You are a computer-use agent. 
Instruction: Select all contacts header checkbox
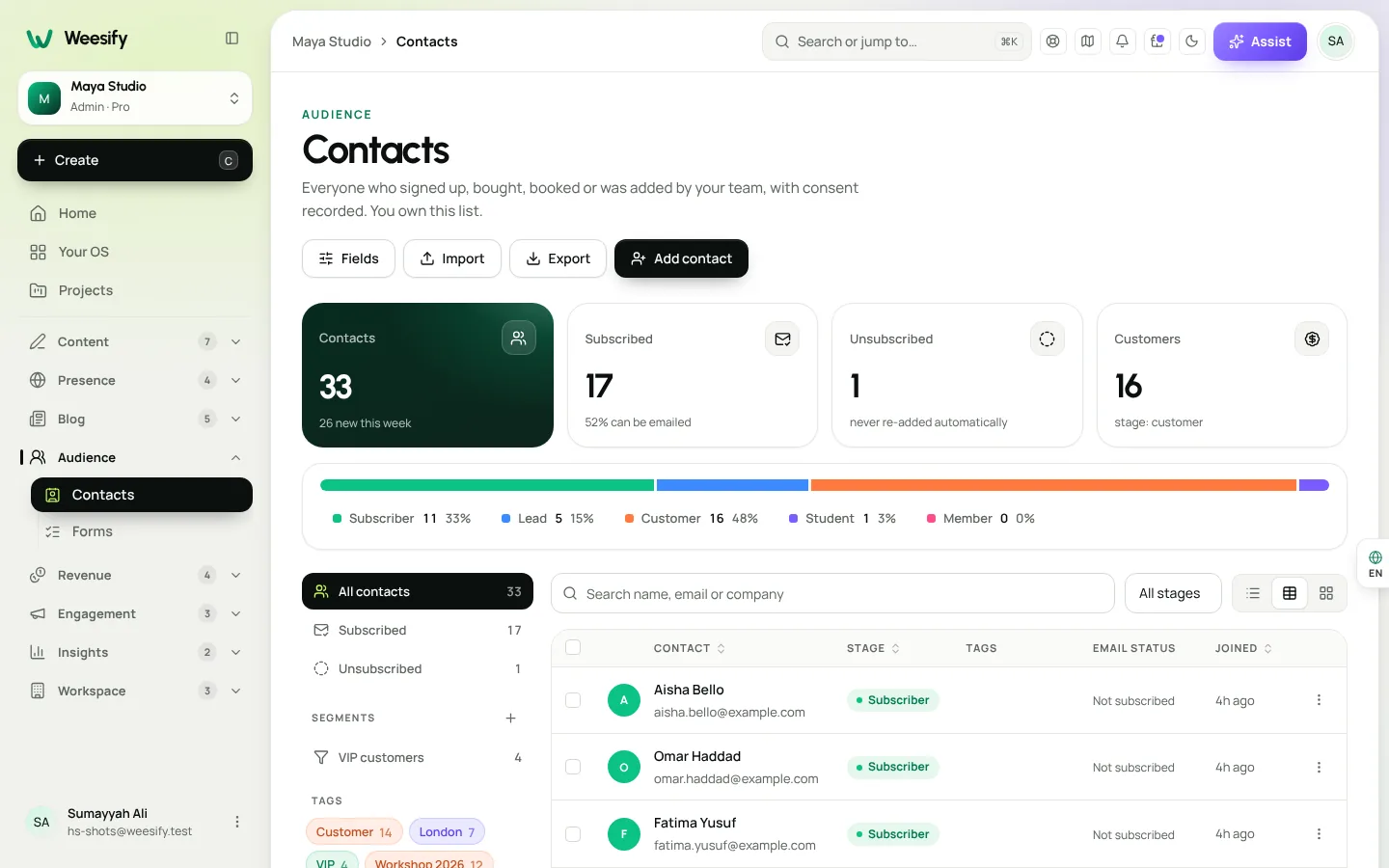573,647
